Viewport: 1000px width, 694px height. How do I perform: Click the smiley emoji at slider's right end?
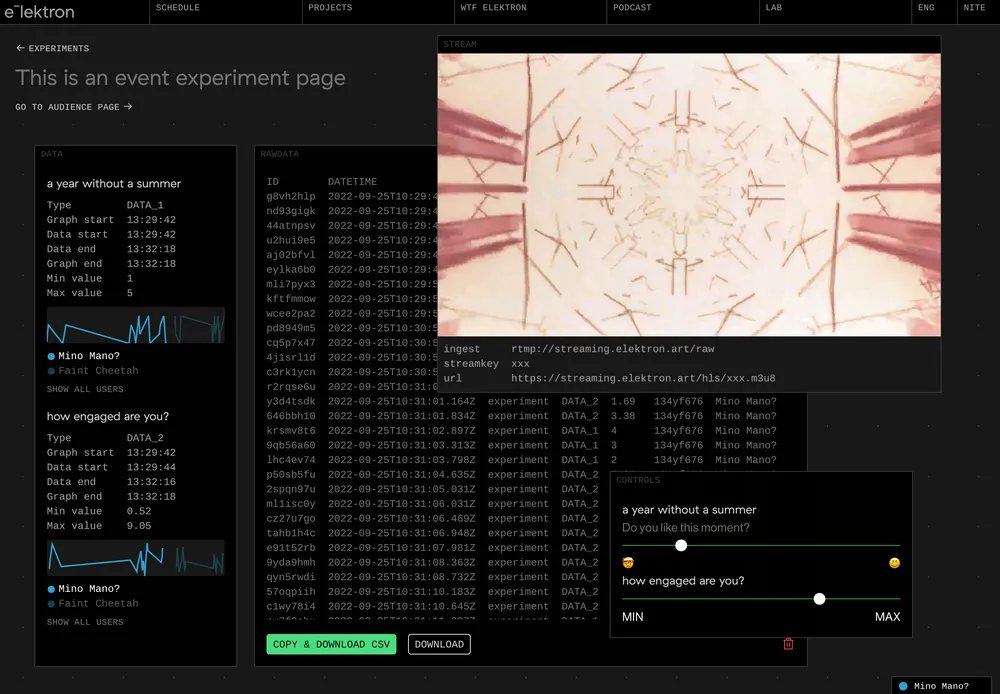[x=894, y=563]
